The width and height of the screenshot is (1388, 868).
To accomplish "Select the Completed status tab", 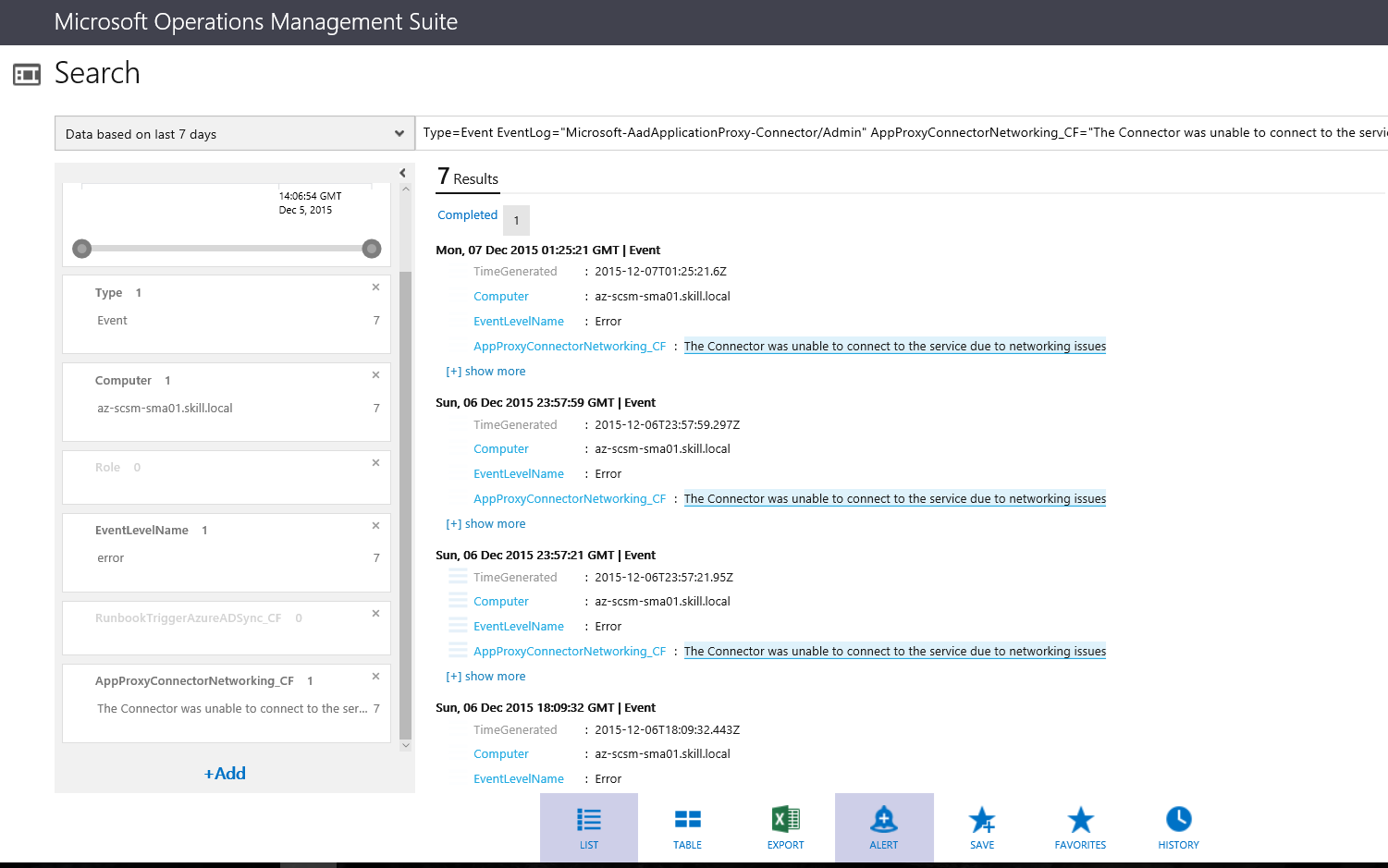I will [x=467, y=215].
